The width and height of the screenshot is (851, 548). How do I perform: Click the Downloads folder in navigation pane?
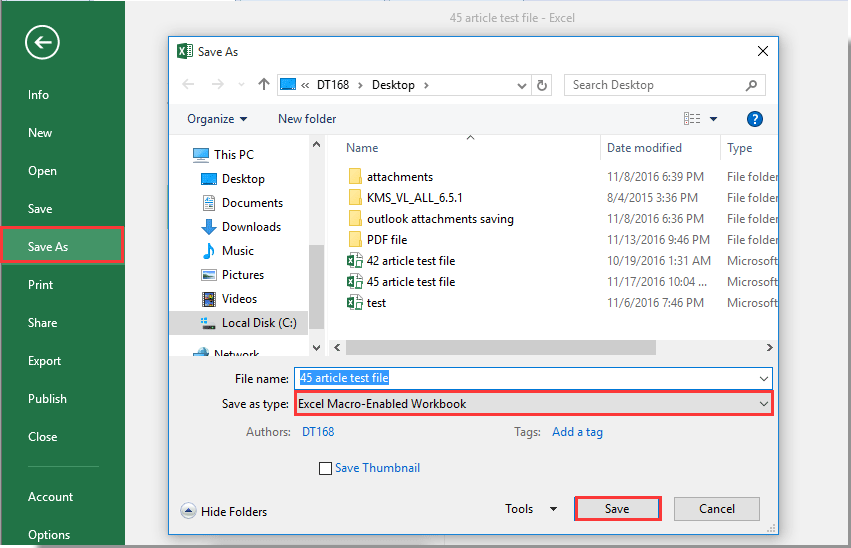250,227
